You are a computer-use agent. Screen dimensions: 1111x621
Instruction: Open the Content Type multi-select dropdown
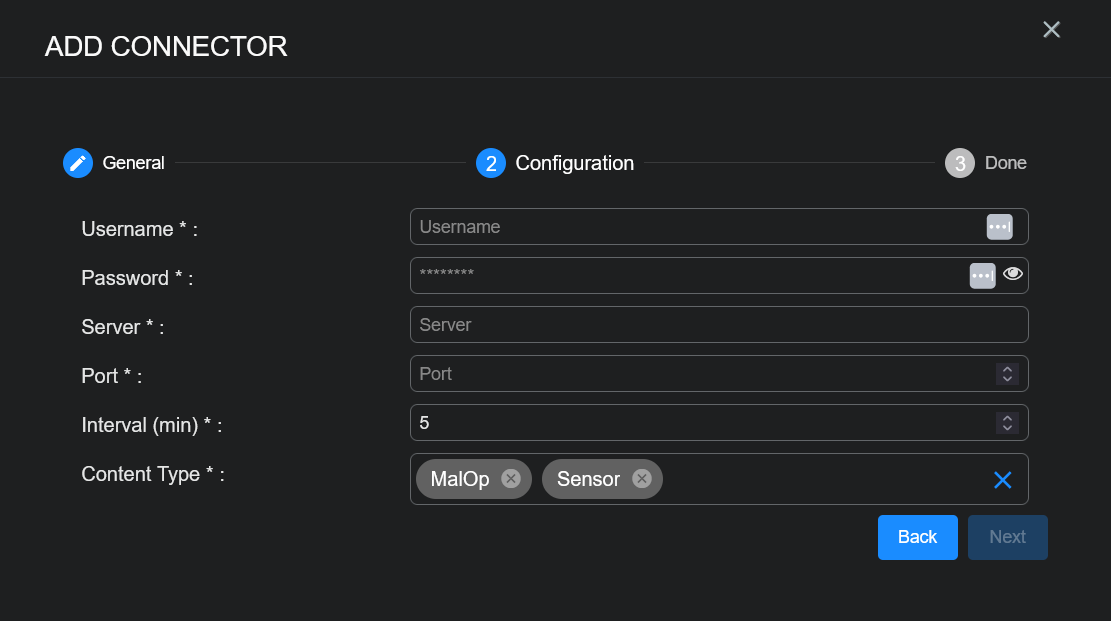tap(820, 480)
